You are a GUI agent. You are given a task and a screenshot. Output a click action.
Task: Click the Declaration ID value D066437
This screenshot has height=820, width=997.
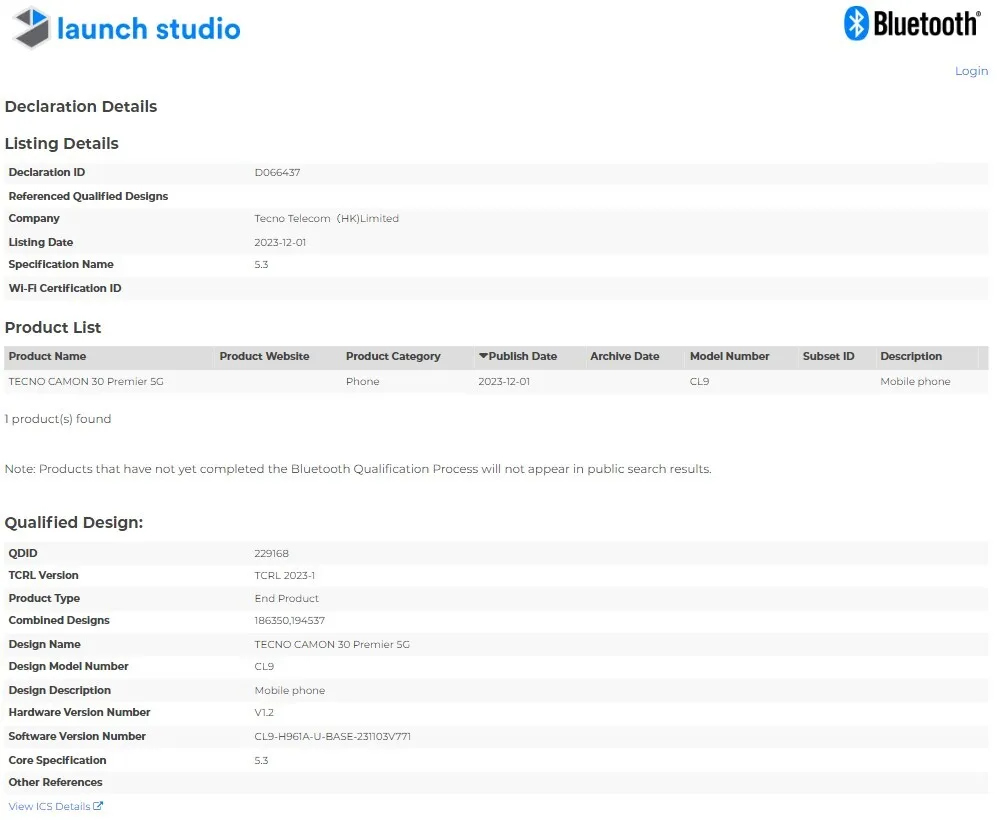click(277, 172)
